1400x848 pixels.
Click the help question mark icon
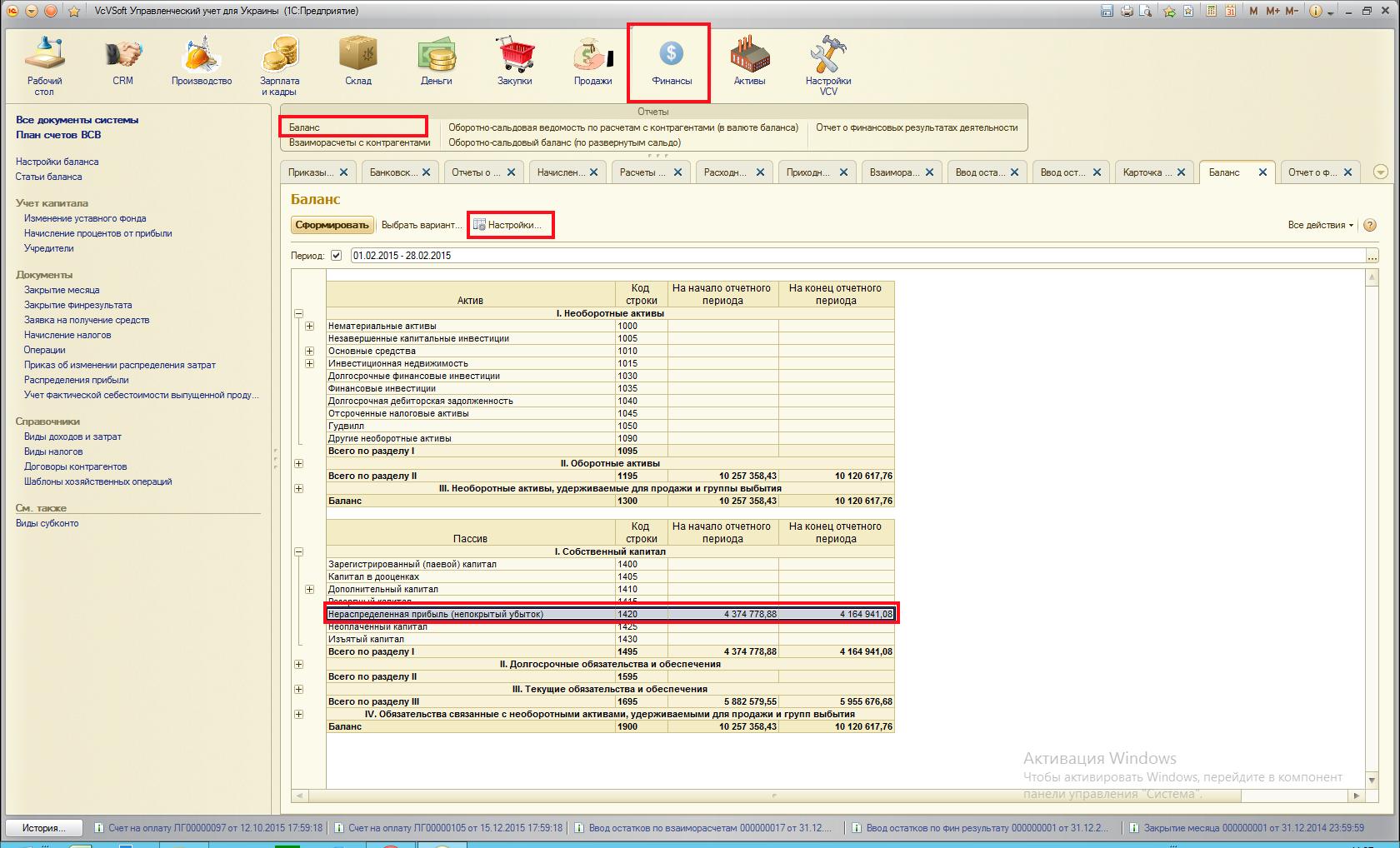1370,225
